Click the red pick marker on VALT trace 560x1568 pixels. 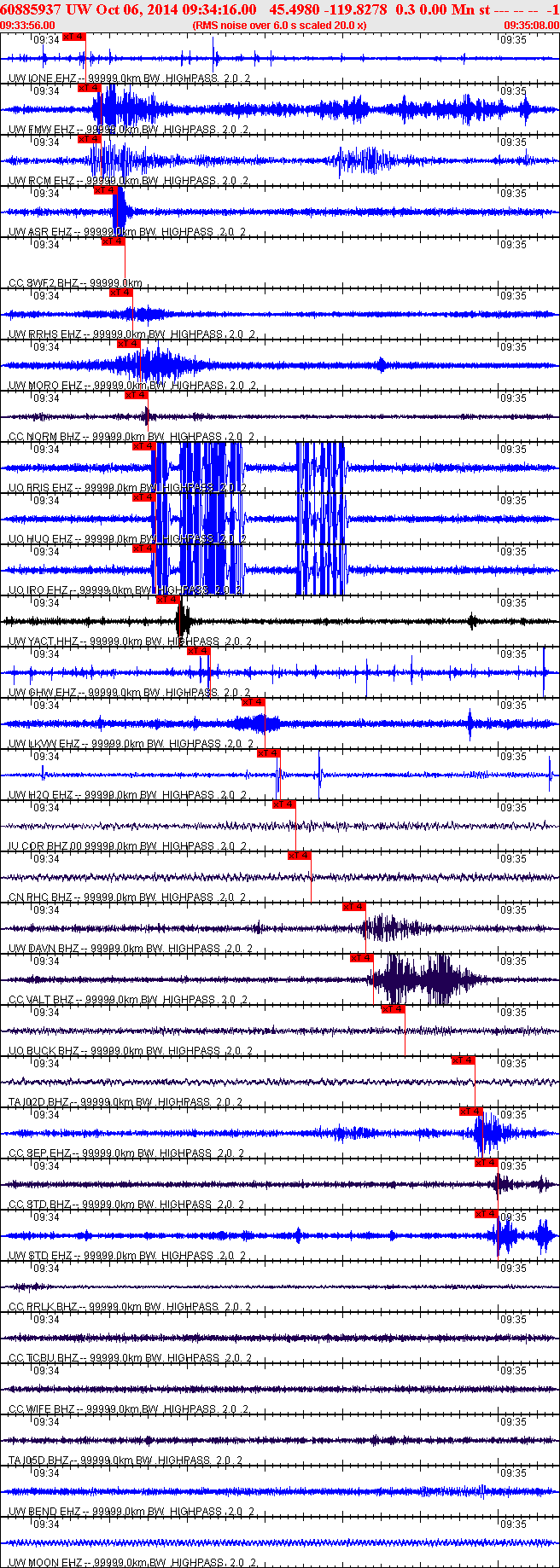tap(362, 958)
